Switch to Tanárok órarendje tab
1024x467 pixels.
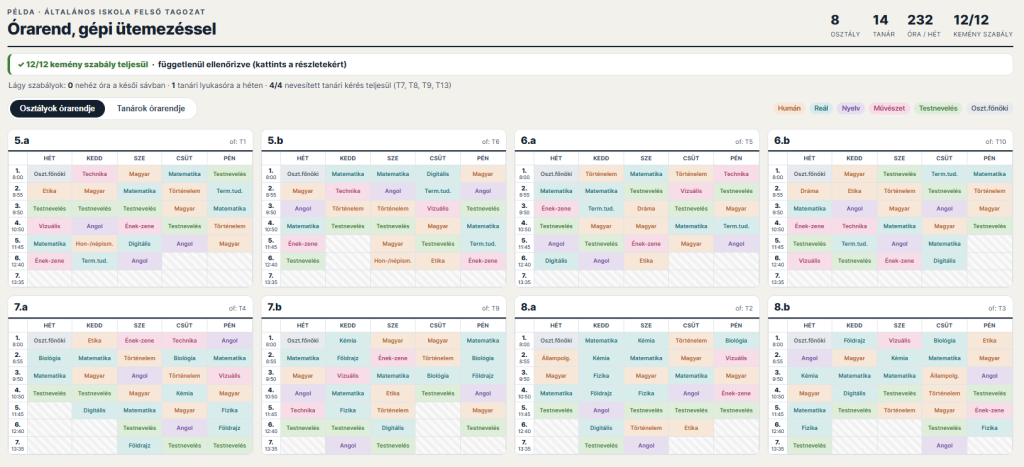point(150,109)
